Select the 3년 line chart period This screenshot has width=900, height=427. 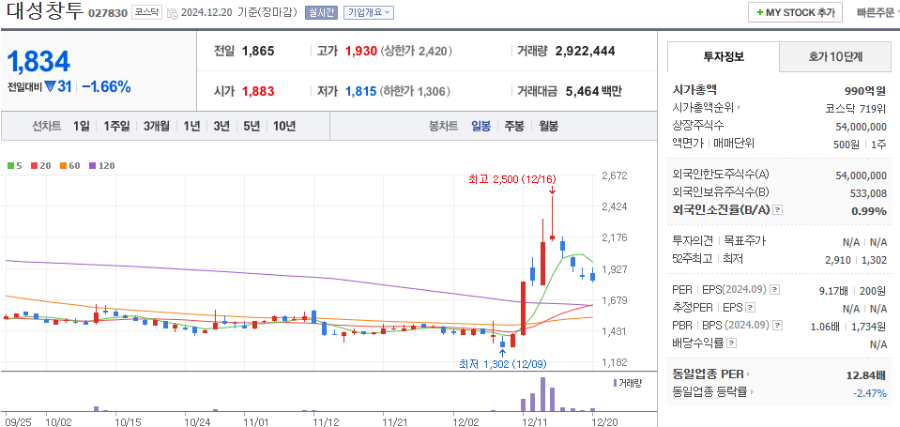pos(221,126)
